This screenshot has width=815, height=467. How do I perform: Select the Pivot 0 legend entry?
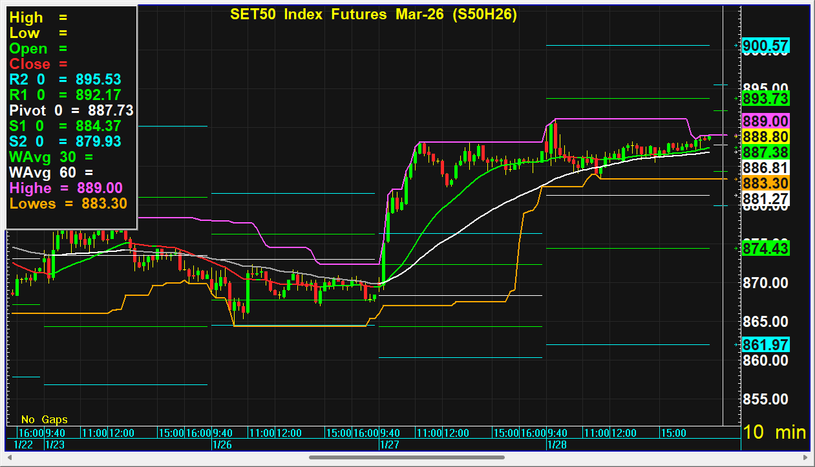pos(70,110)
